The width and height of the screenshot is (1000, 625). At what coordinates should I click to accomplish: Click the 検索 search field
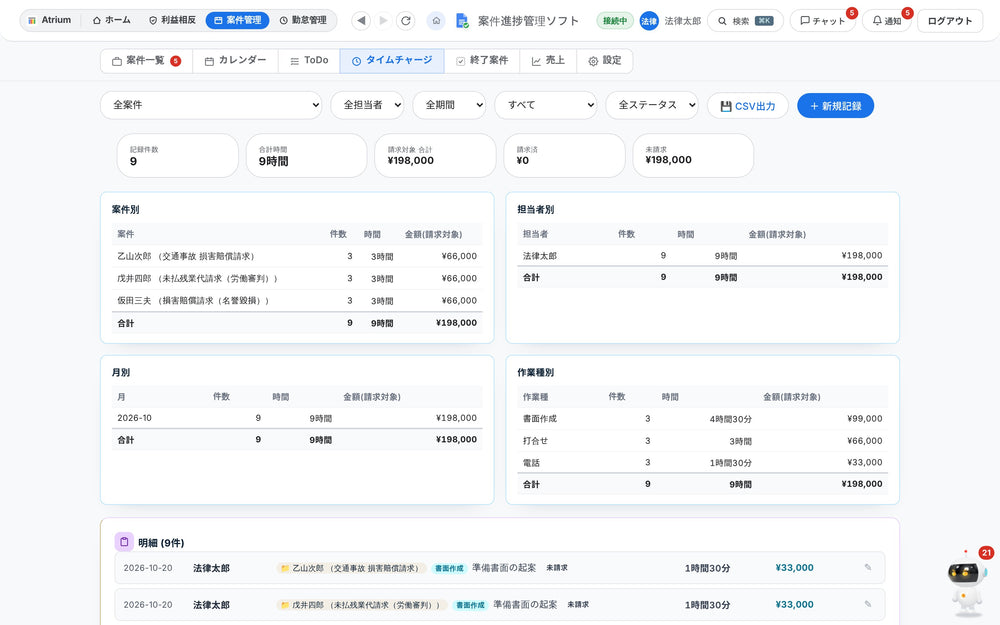[x=746, y=21]
